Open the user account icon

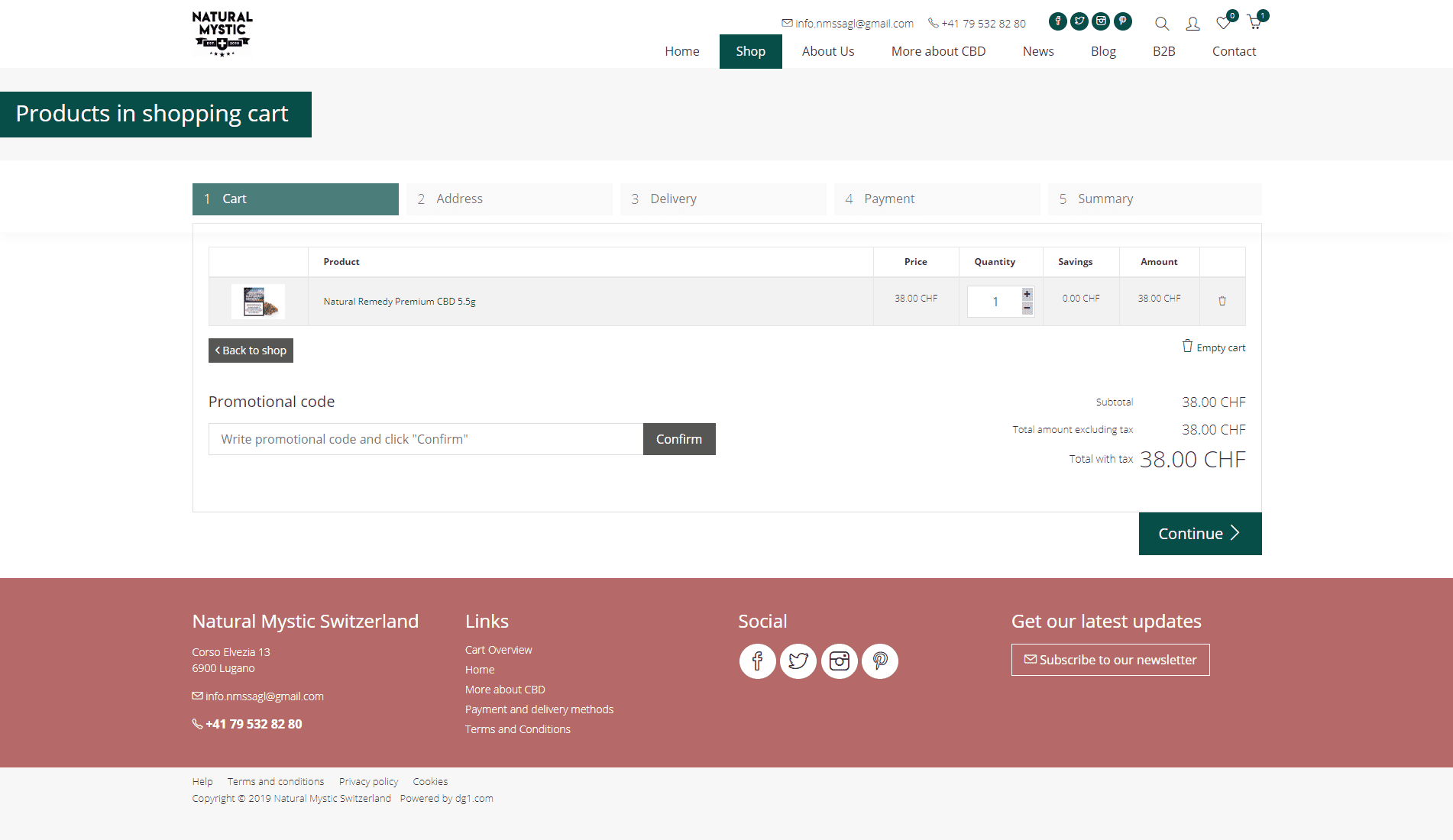tap(1192, 24)
